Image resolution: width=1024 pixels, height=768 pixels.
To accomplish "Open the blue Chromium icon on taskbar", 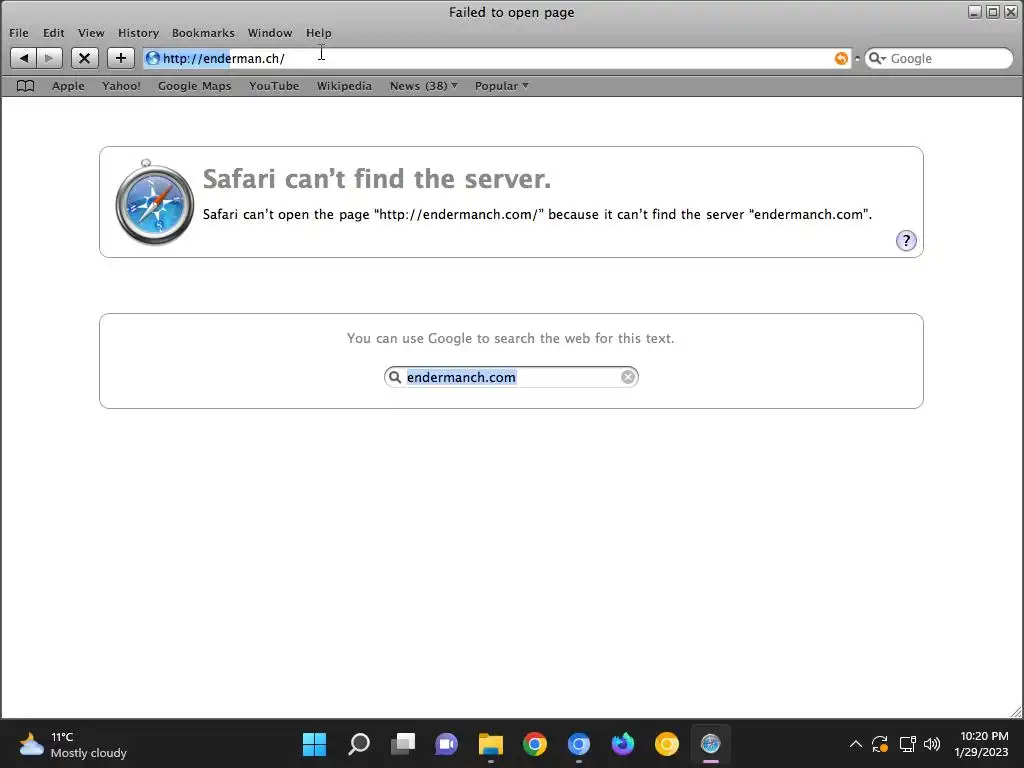I will pyautogui.click(x=579, y=744).
